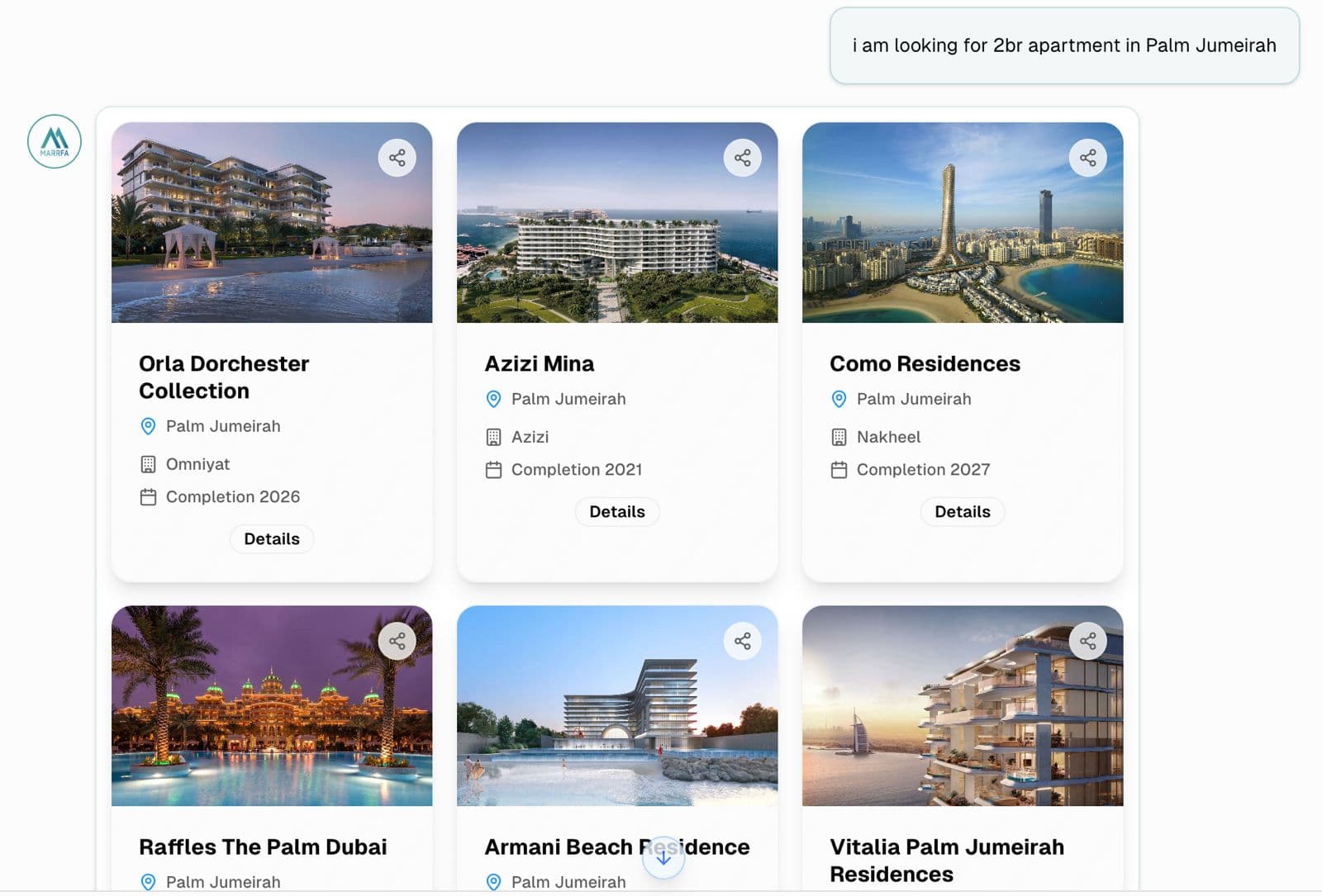Click the Orla Dorchester Collection property photo
The width and height of the screenshot is (1322, 896).
pyautogui.click(x=271, y=223)
